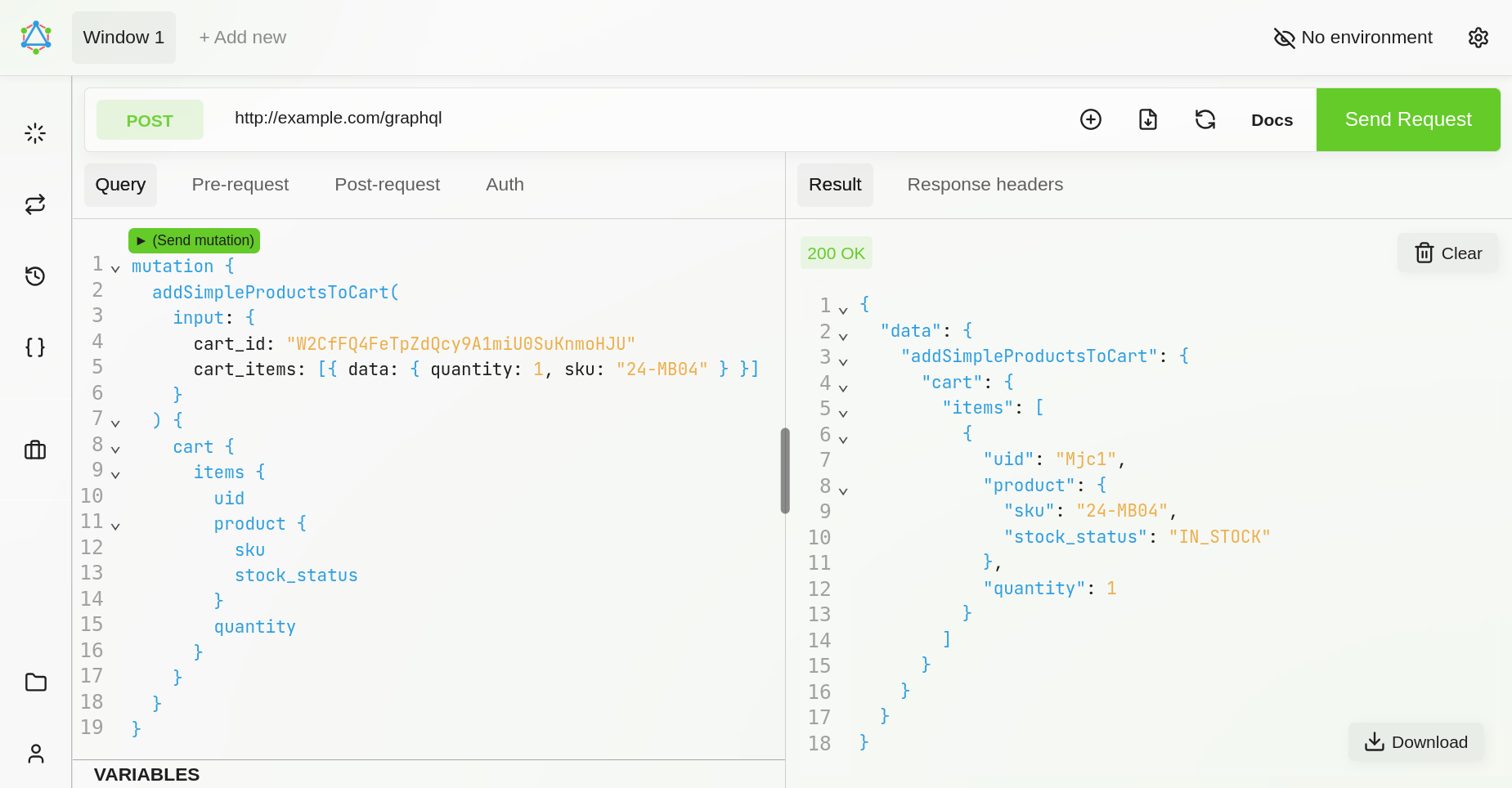The width and height of the screenshot is (1512, 788).
Task: Reload docs using the refresh icon
Action: pos(1205,119)
